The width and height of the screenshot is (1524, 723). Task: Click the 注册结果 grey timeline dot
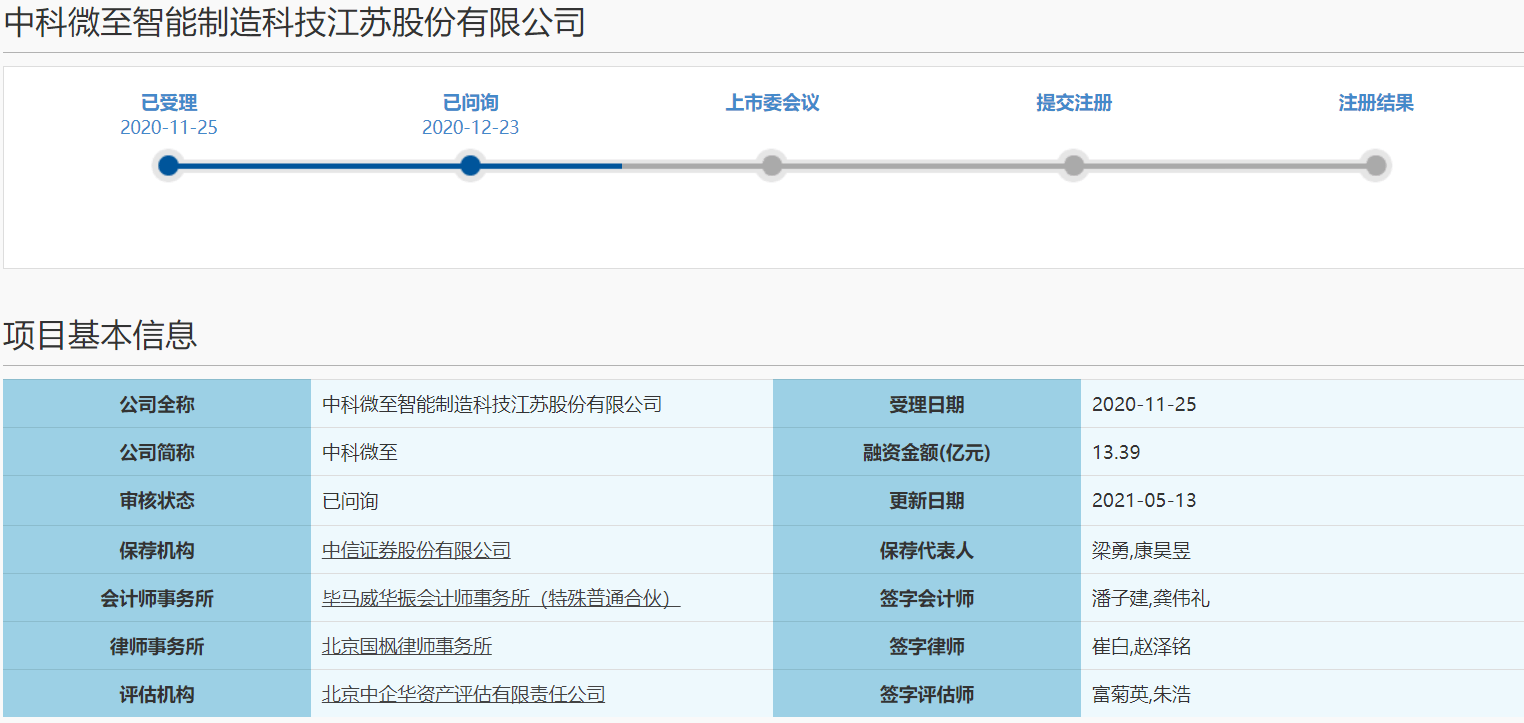pos(1376,165)
